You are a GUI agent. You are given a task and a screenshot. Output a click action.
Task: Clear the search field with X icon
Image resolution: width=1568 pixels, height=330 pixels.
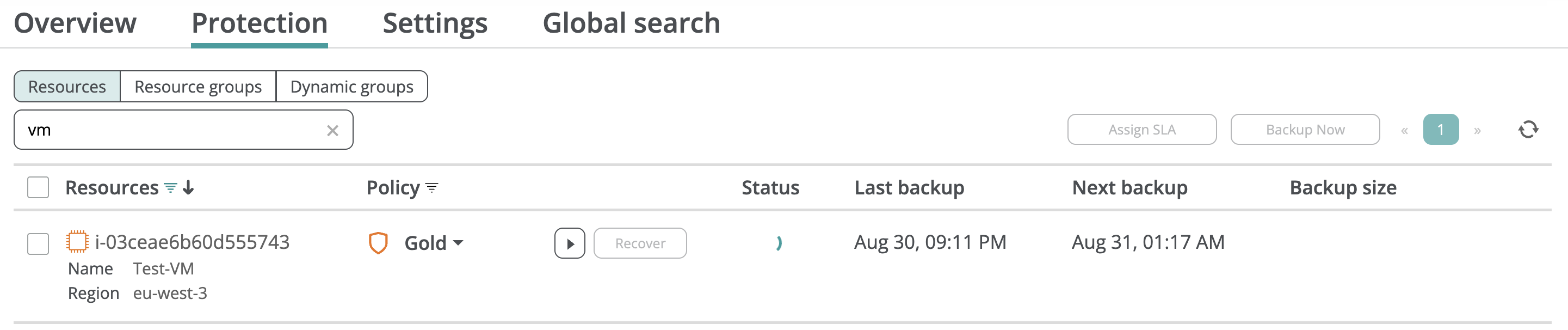(332, 130)
